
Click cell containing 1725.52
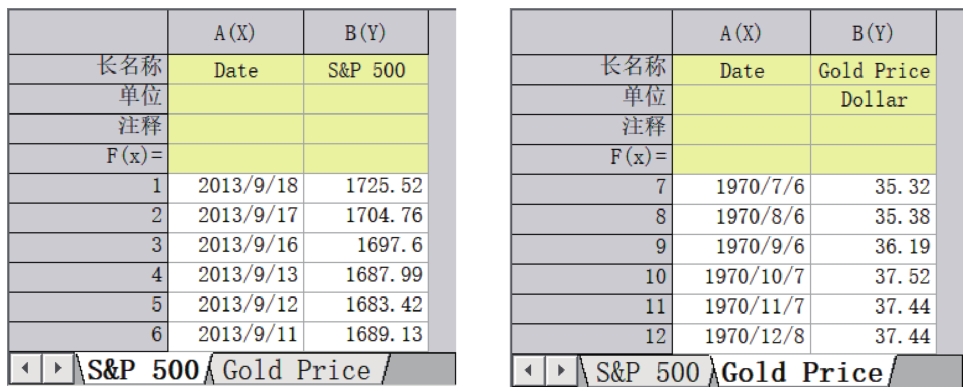click(x=366, y=186)
